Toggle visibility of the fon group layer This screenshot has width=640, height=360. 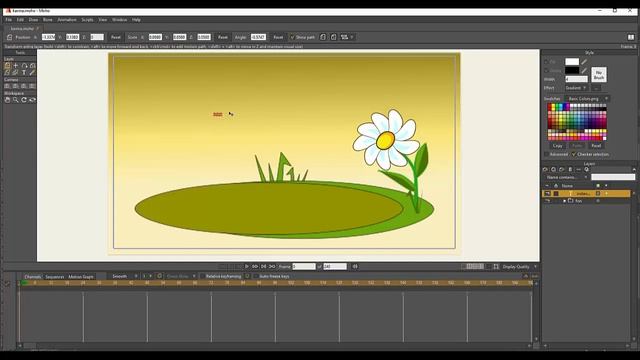tap(547, 201)
